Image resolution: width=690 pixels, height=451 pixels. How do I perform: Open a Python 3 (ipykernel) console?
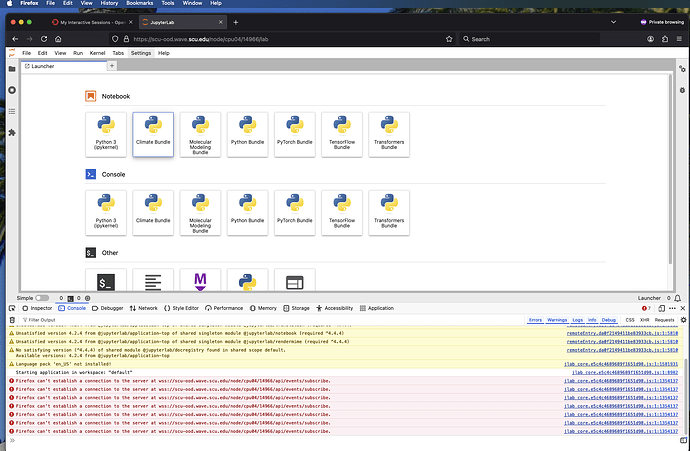106,213
